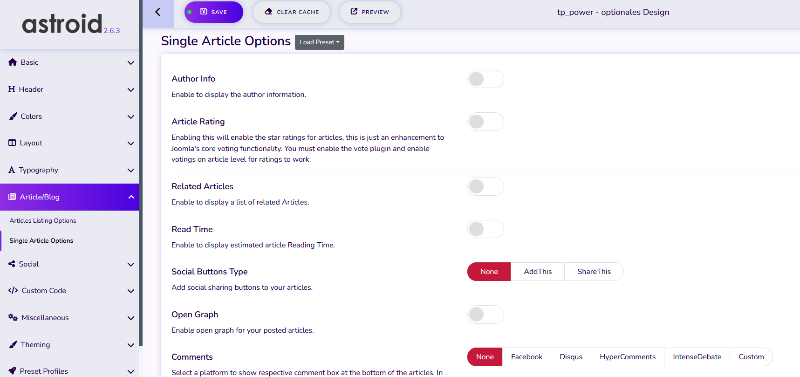
Task: Click the Custom Code brackets icon
Action: coord(13,290)
